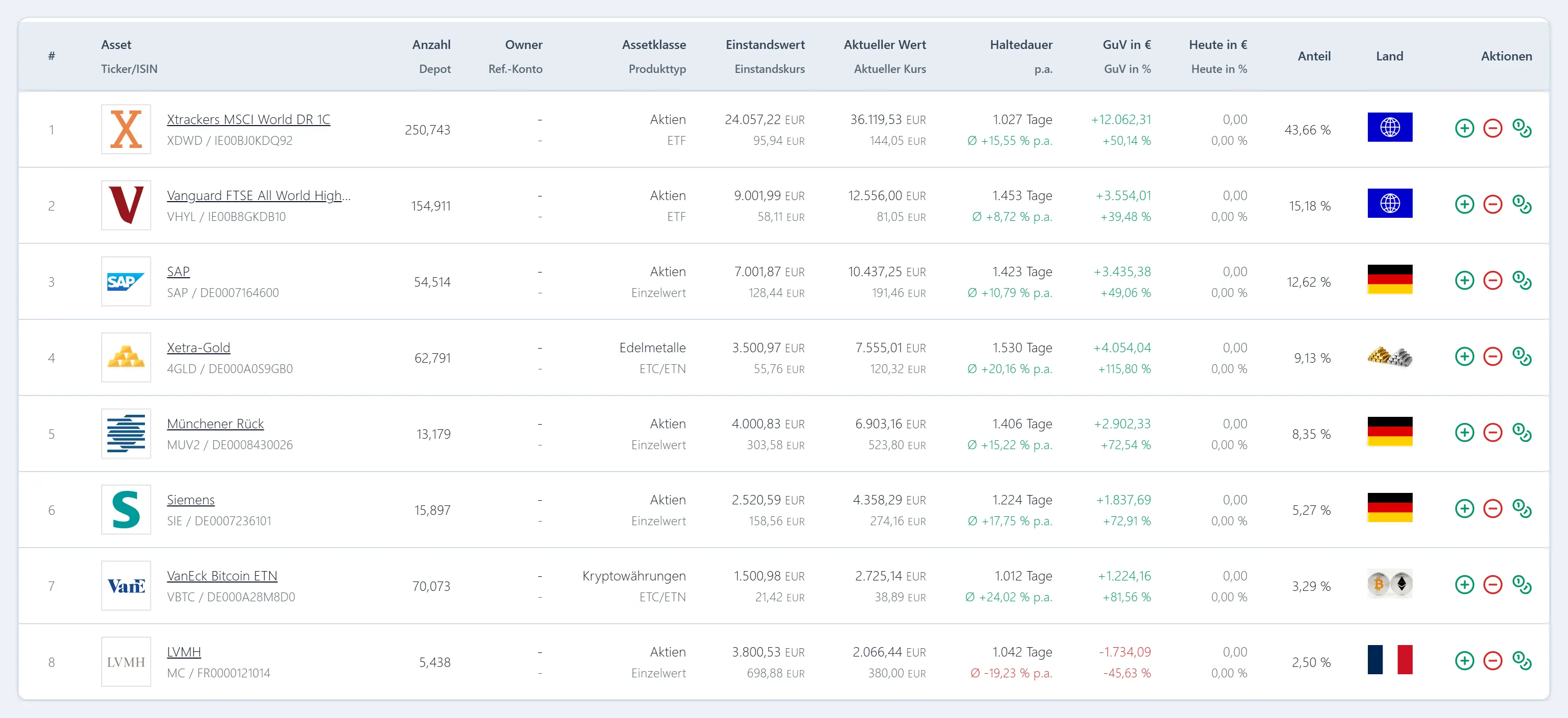This screenshot has width=1568, height=718.
Task: Click the Land column header
Action: point(1389,56)
